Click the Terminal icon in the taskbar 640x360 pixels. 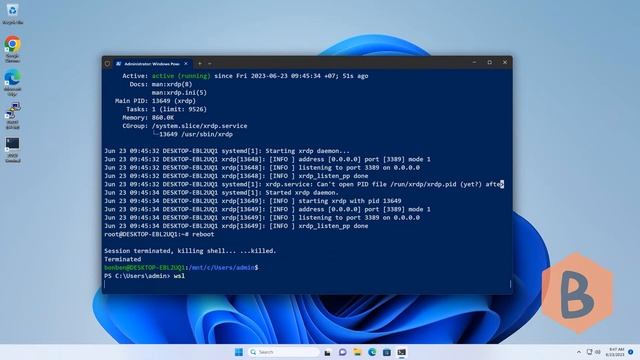[402, 352]
